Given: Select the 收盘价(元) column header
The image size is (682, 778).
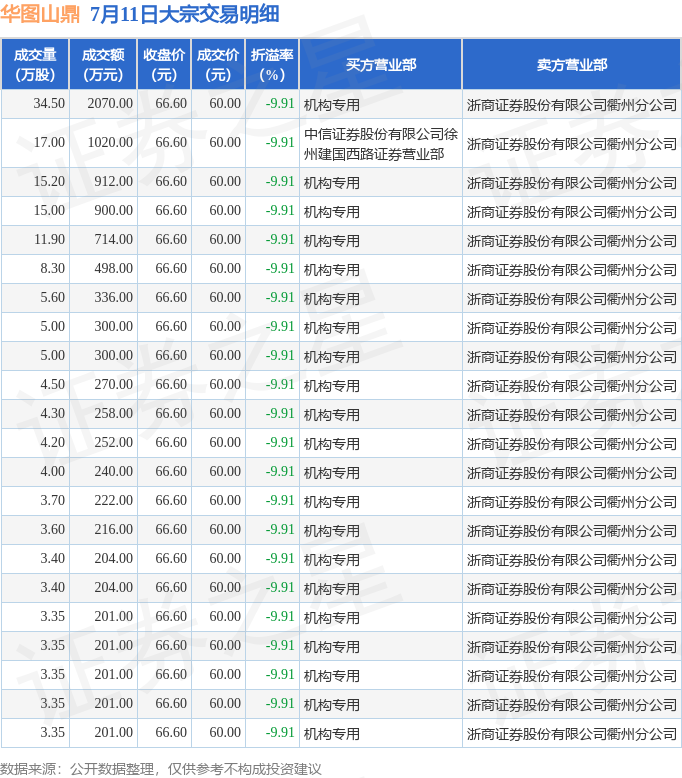Looking at the screenshot, I should 164,65.
